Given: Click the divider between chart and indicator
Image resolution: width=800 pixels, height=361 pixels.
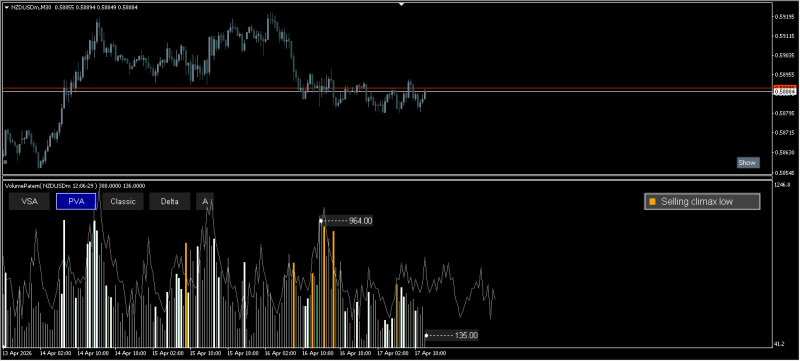Looking at the screenshot, I should tap(388, 177).
